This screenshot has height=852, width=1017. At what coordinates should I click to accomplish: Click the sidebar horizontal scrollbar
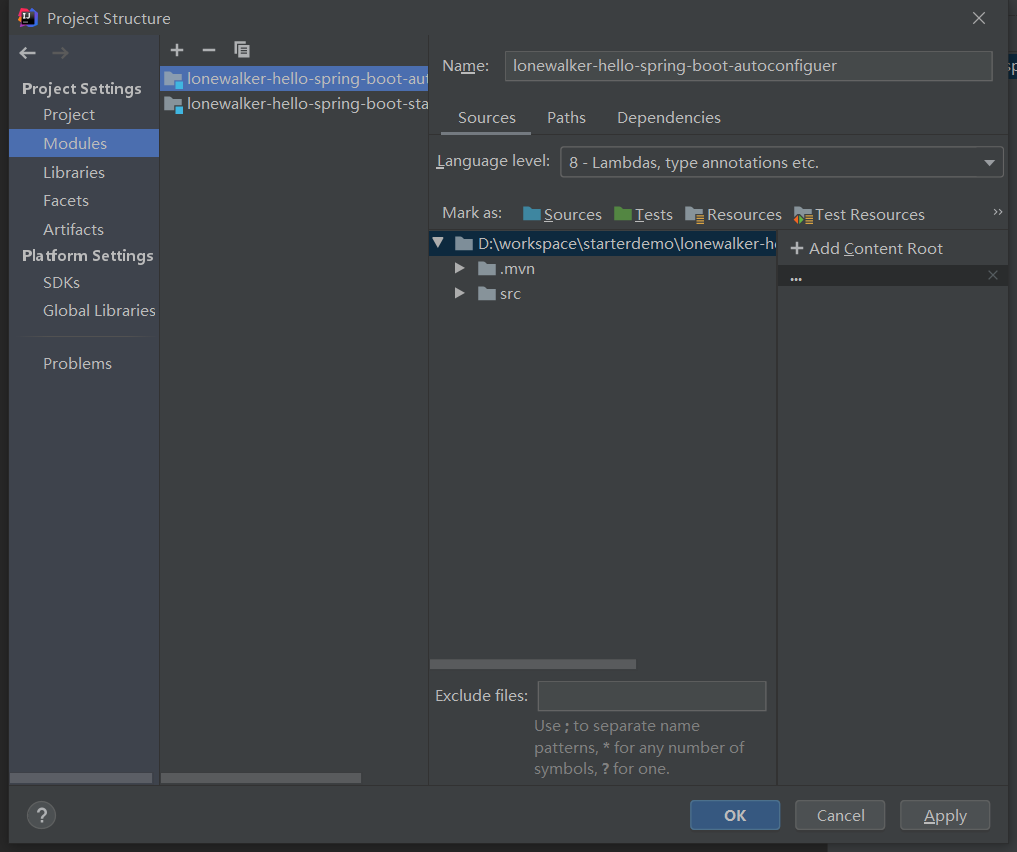point(81,777)
